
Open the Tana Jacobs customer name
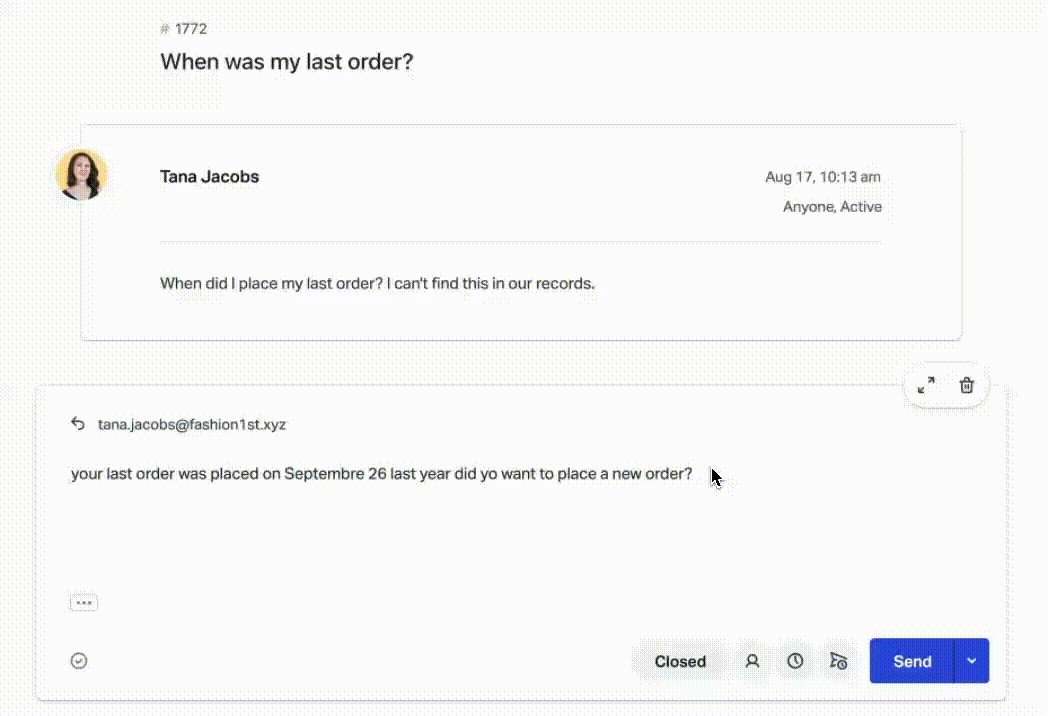coord(209,176)
